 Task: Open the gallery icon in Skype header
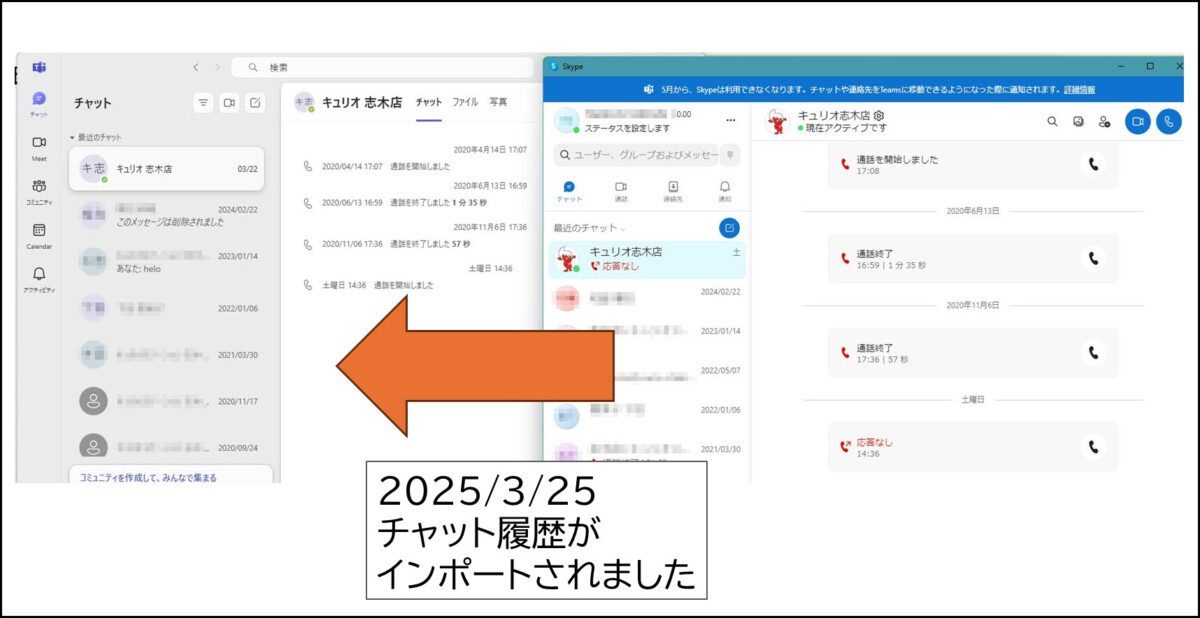click(x=1078, y=121)
